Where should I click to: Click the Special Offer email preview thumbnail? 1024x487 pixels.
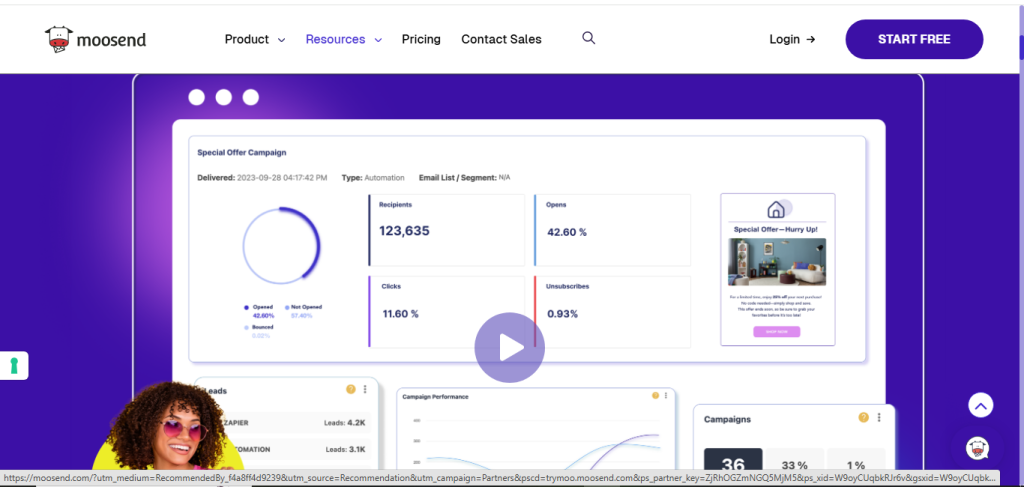(x=777, y=269)
